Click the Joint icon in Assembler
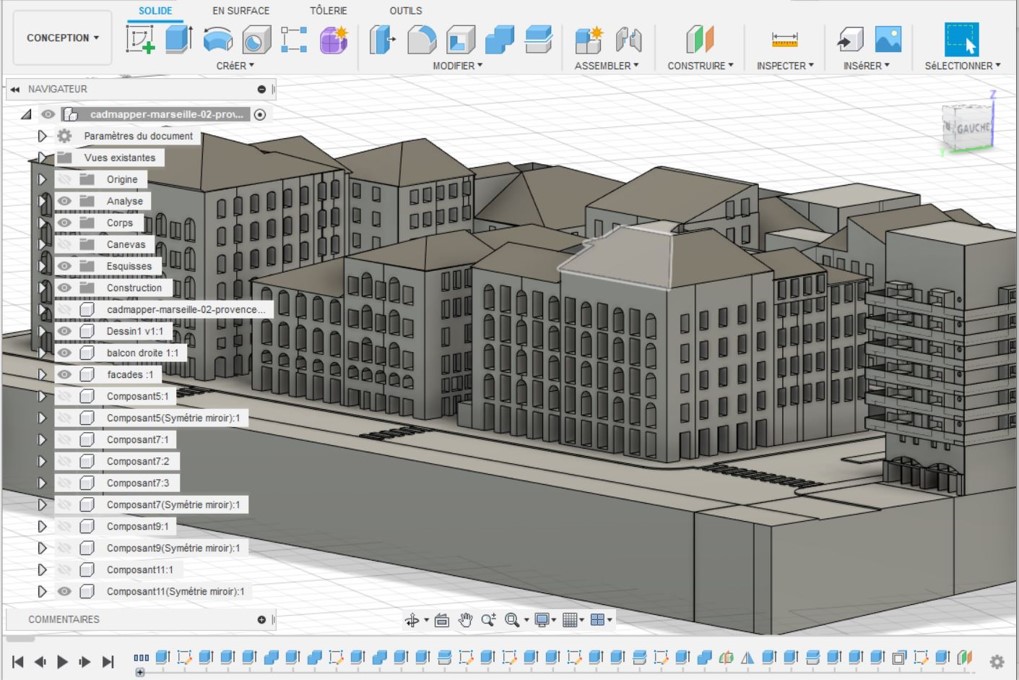1019x680 pixels. tap(628, 40)
